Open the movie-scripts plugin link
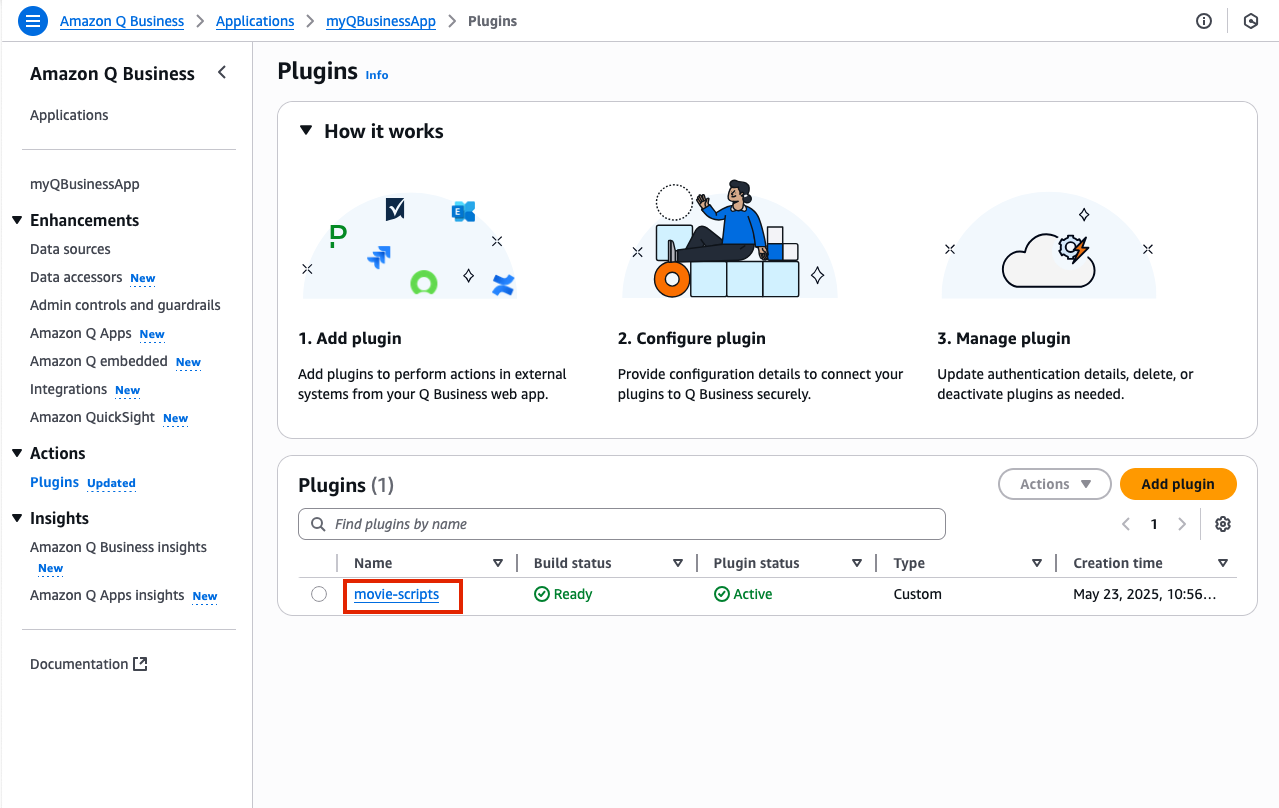Viewport: 1279px width, 808px height. 396,594
